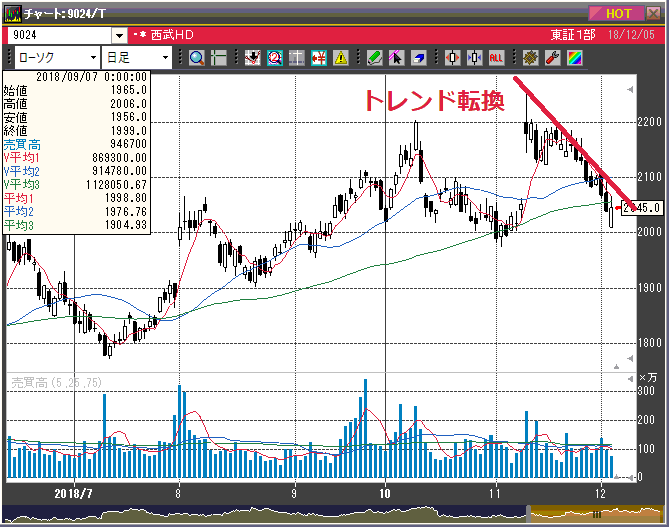Click the 平均2 1976.76 row
The width and height of the screenshot is (669, 527).
76,212
